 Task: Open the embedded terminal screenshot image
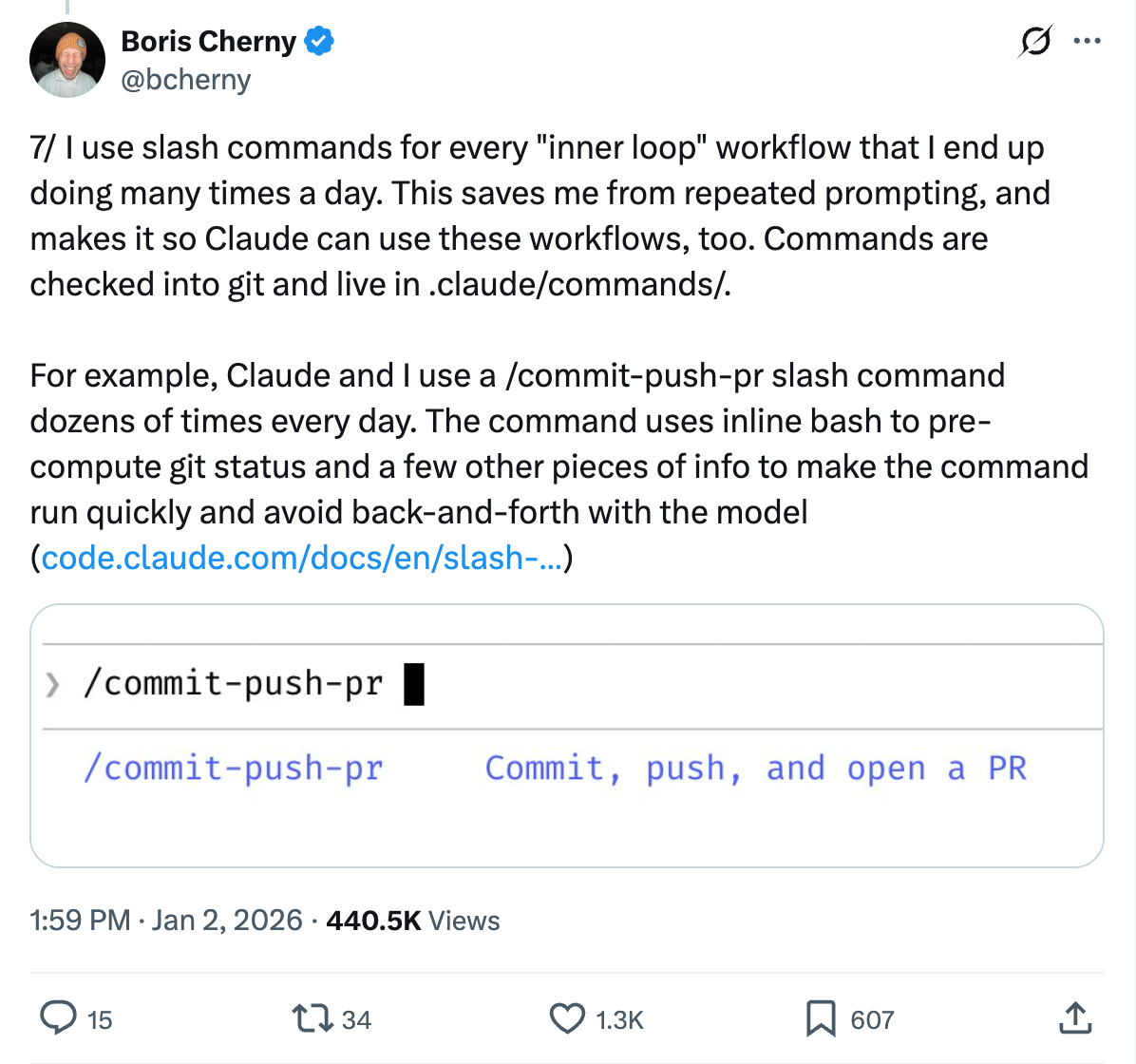pyautogui.click(x=567, y=735)
